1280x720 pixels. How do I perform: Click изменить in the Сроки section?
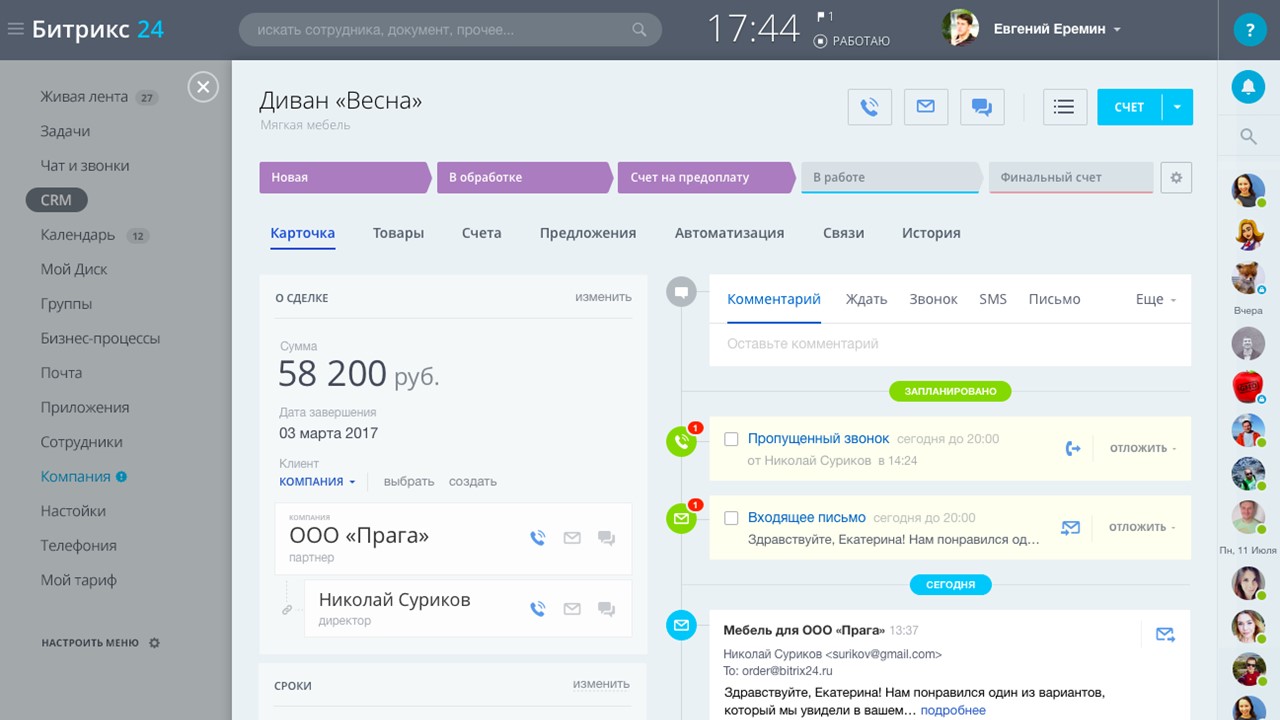pos(601,684)
